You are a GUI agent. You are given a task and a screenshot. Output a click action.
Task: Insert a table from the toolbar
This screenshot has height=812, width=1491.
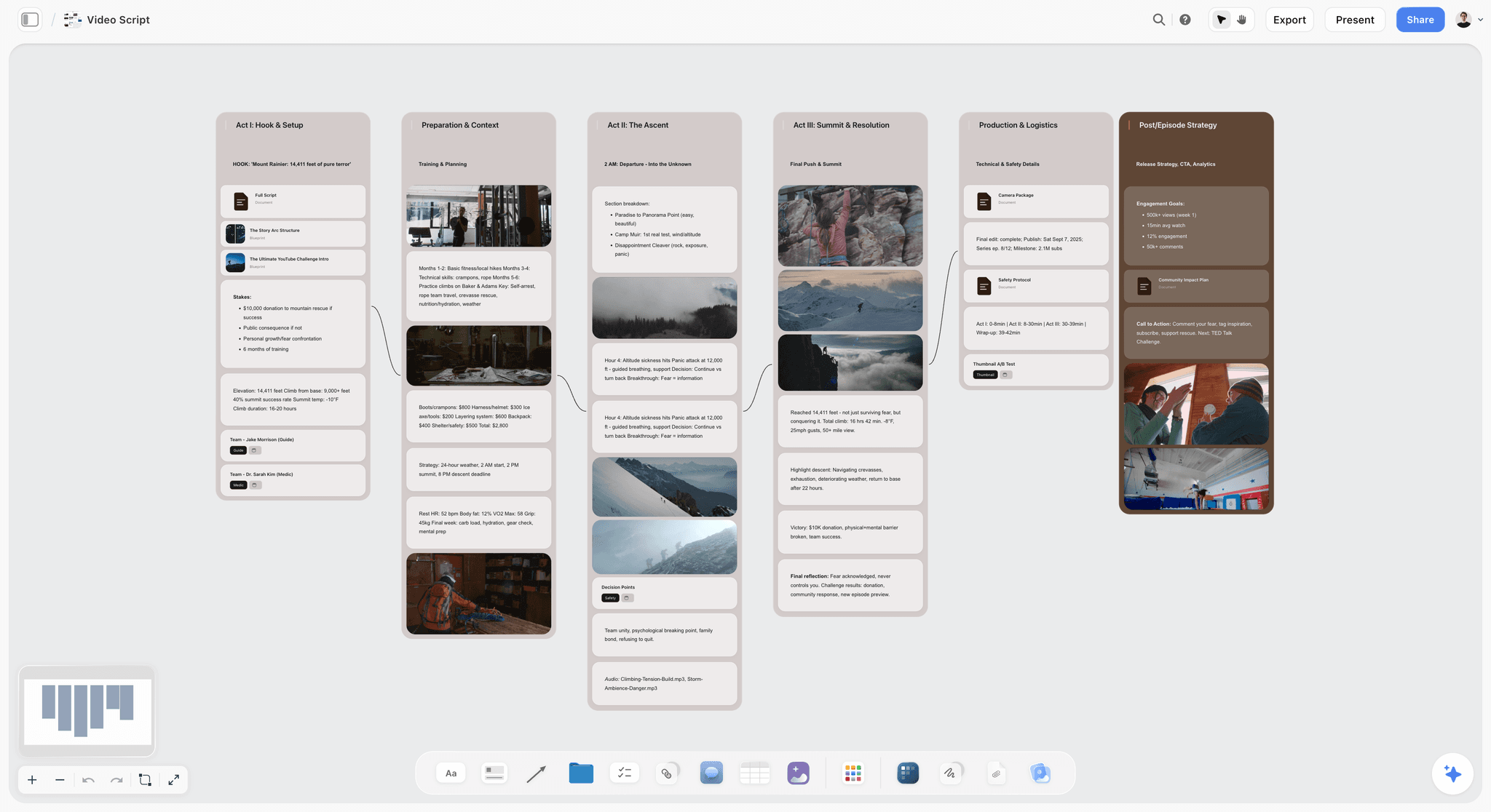pyautogui.click(x=755, y=773)
